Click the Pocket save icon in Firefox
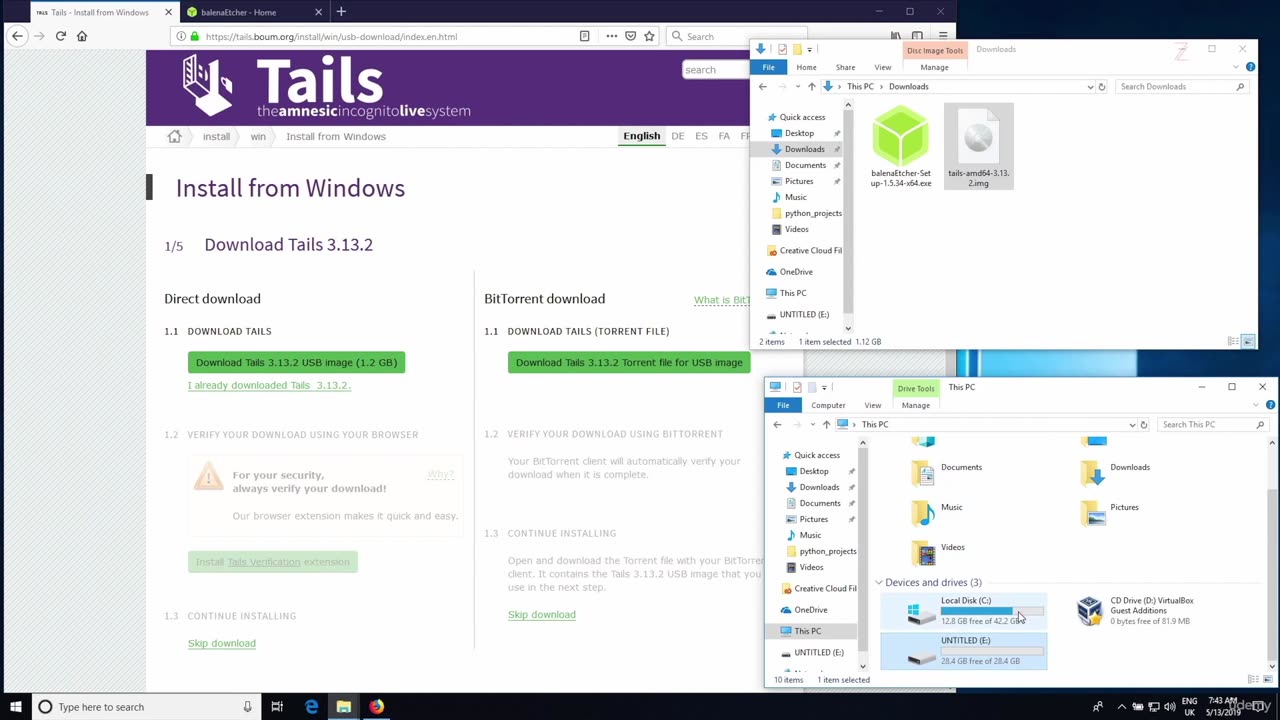Viewport: 1280px width, 720px height. click(x=630, y=36)
